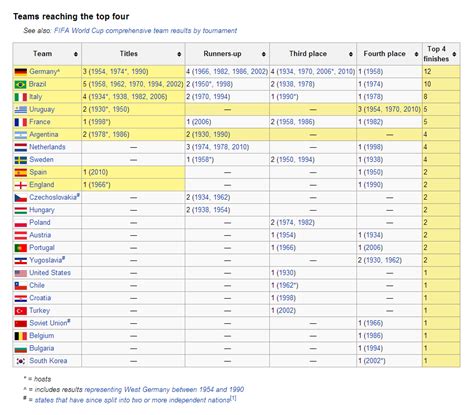Open the Czechoslovakia team link
The height and width of the screenshot is (415, 474).
(53, 197)
